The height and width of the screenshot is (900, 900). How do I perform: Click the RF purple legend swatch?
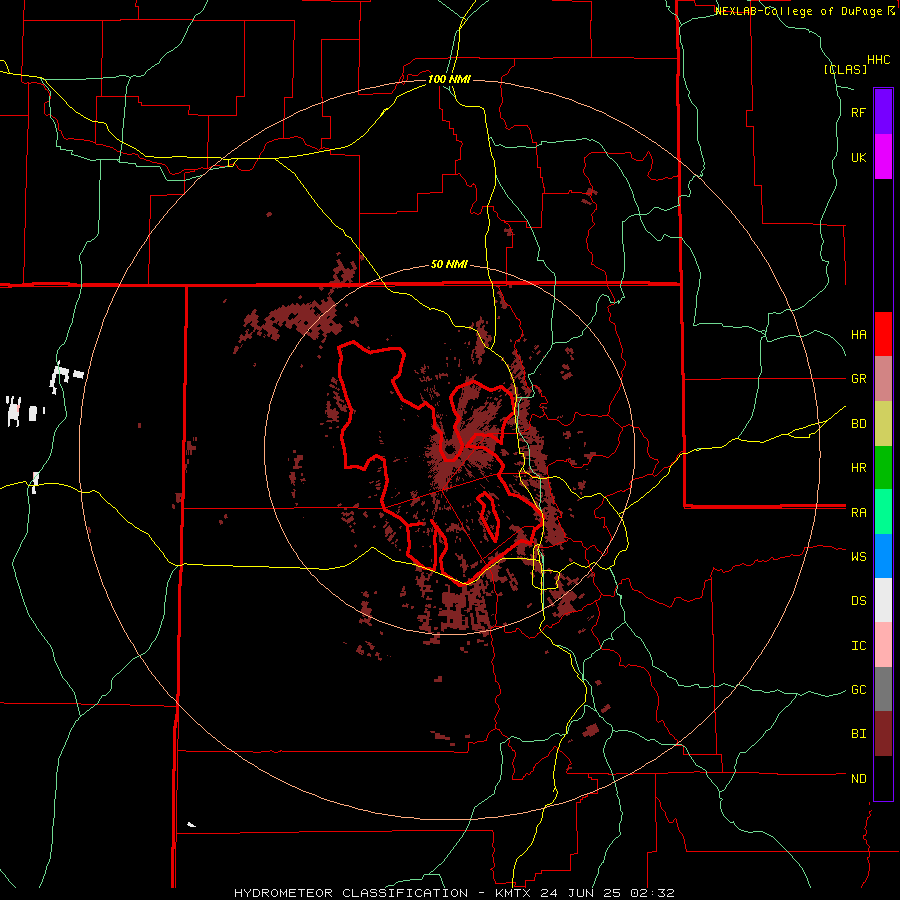tap(883, 111)
